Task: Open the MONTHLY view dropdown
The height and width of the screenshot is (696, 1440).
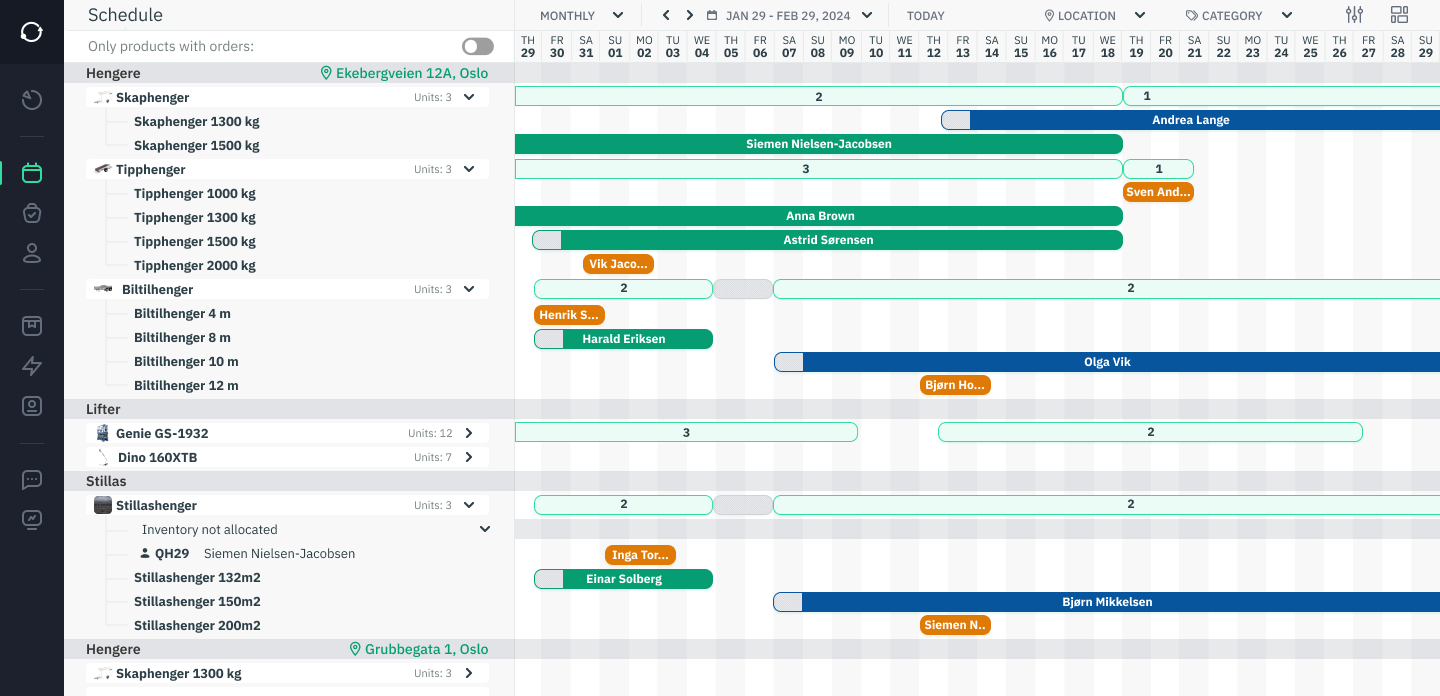Action: click(x=582, y=16)
